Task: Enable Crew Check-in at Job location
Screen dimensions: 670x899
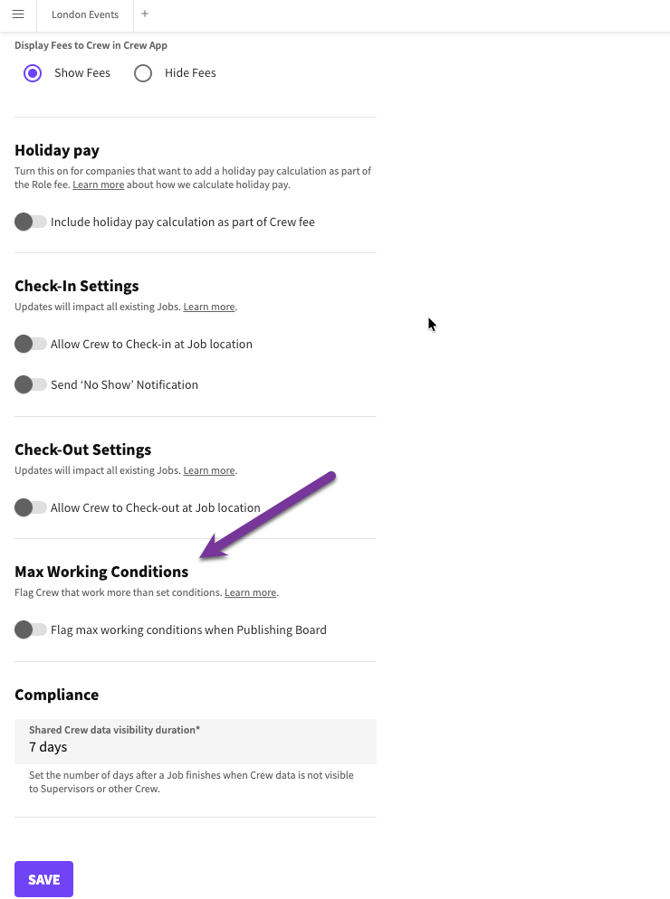Action: click(x=30, y=344)
